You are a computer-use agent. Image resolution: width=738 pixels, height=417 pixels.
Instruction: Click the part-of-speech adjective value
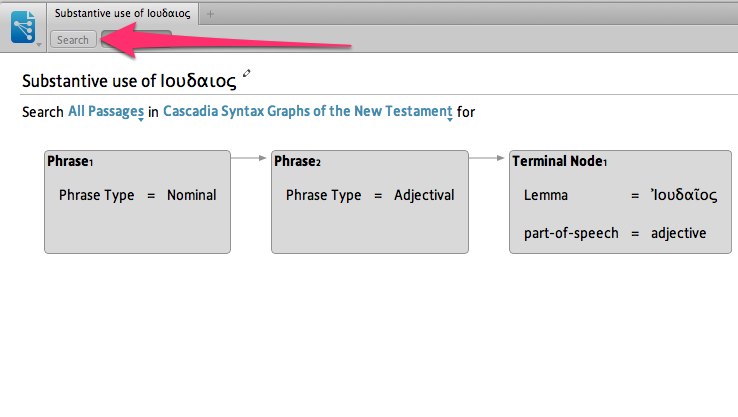click(x=678, y=233)
